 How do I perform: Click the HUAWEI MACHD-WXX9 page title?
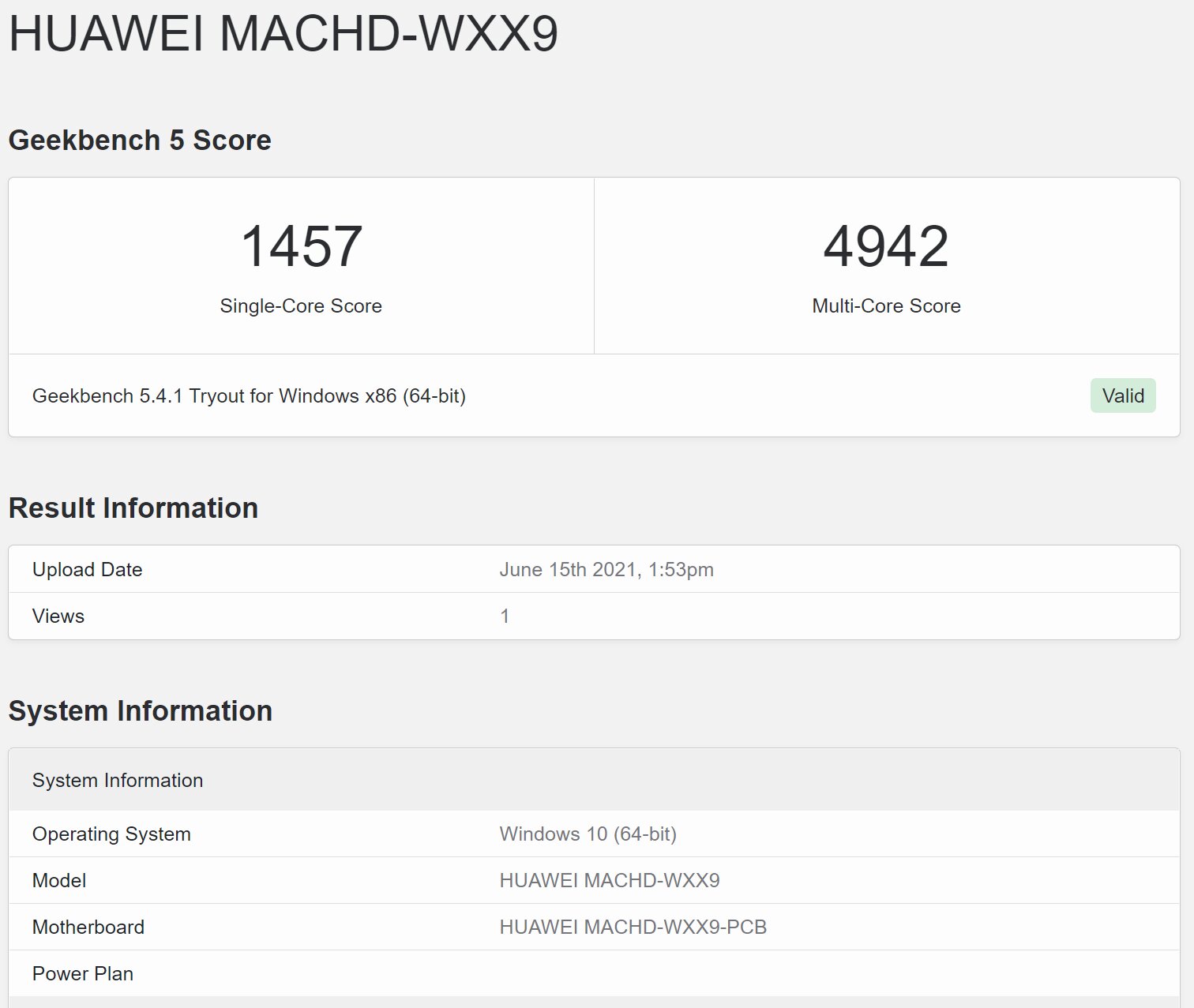click(283, 34)
